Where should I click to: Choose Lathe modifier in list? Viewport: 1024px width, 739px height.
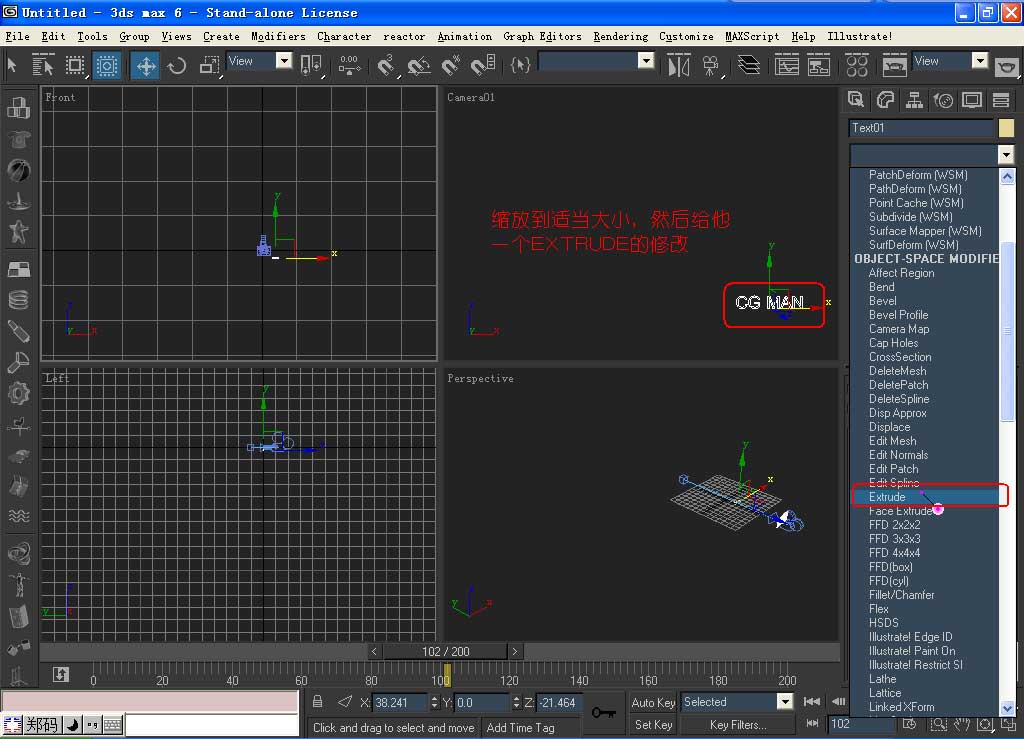tap(882, 679)
